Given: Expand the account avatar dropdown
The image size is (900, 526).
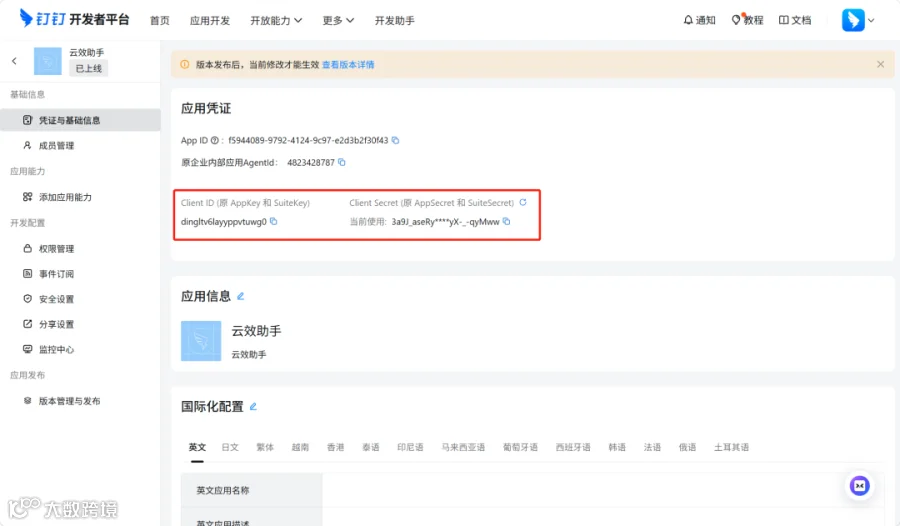Looking at the screenshot, I should click(x=858, y=20).
